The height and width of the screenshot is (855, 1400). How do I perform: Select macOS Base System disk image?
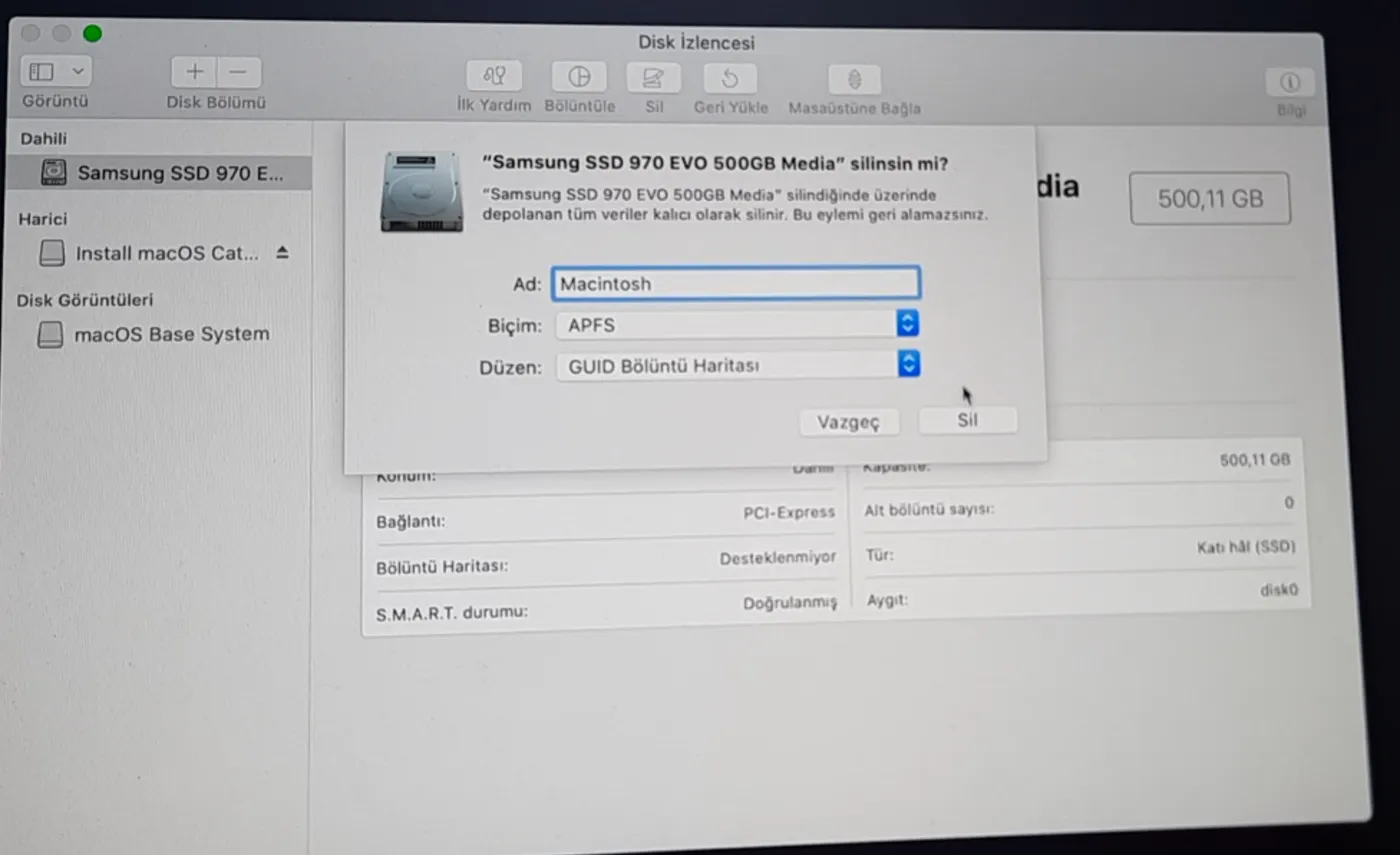(154, 334)
